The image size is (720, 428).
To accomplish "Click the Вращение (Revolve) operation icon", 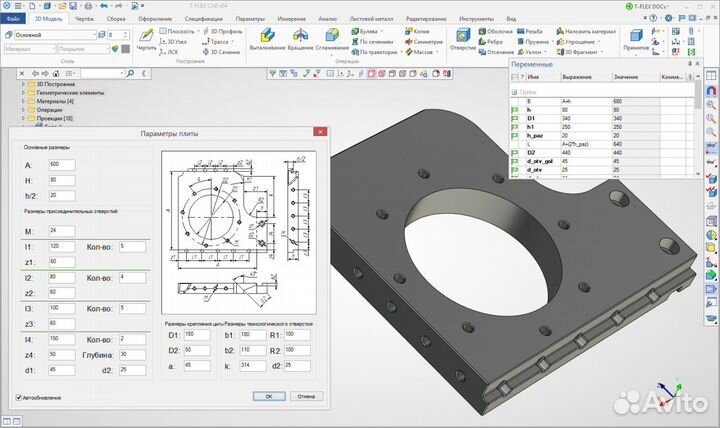I will [300, 38].
